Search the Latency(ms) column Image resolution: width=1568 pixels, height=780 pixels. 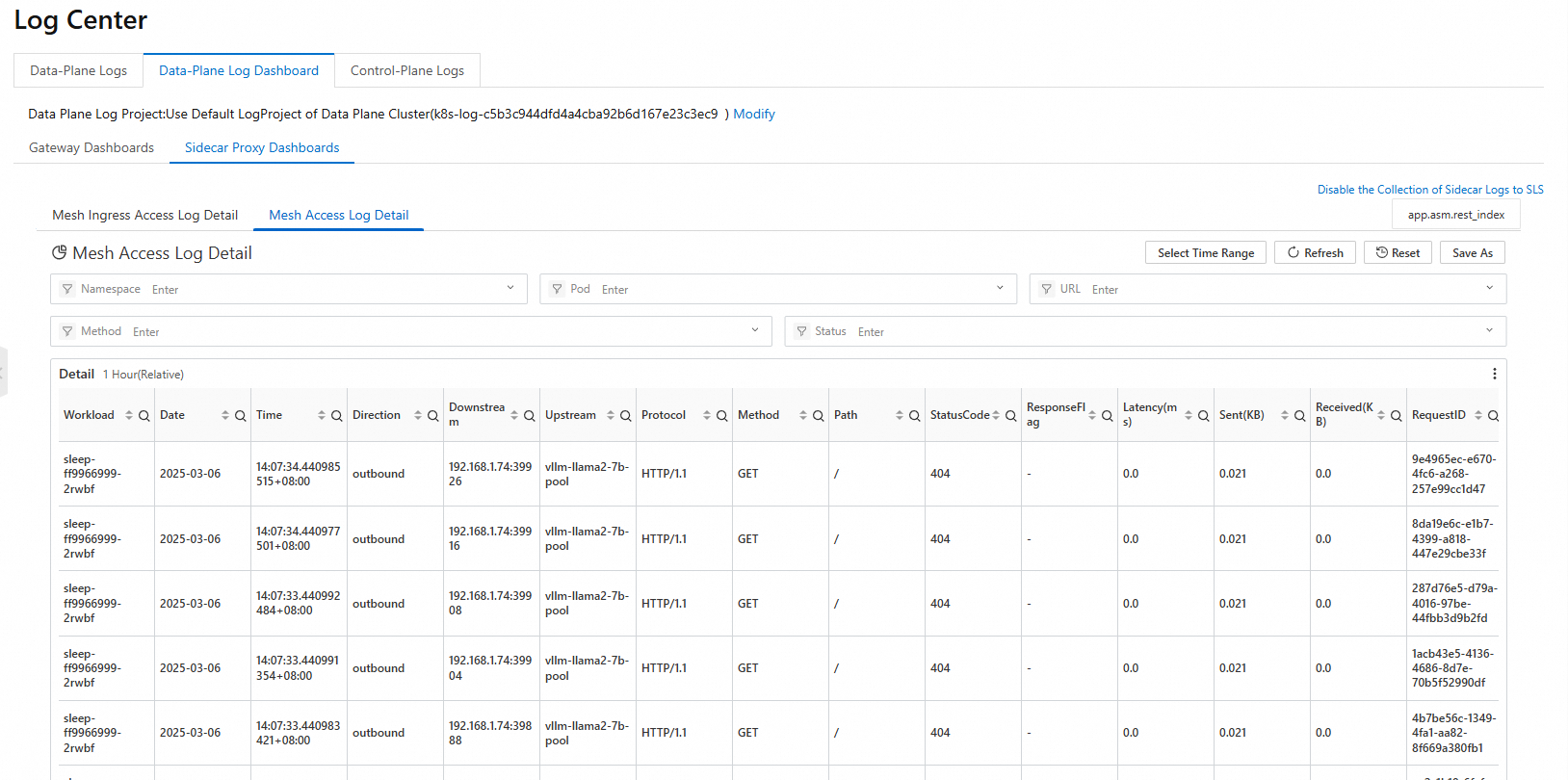(x=1204, y=416)
